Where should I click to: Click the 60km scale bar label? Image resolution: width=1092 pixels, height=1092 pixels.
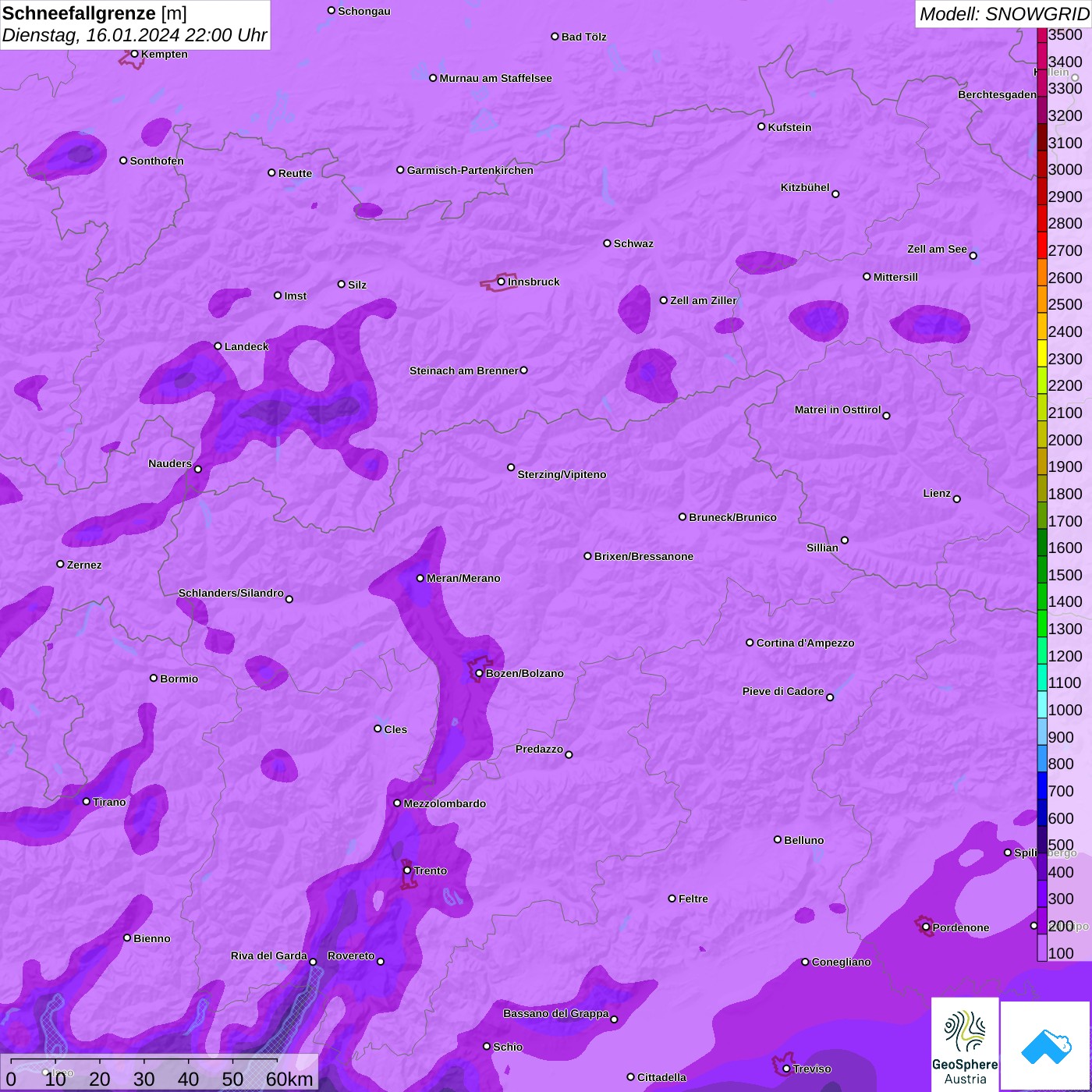tap(289, 1079)
